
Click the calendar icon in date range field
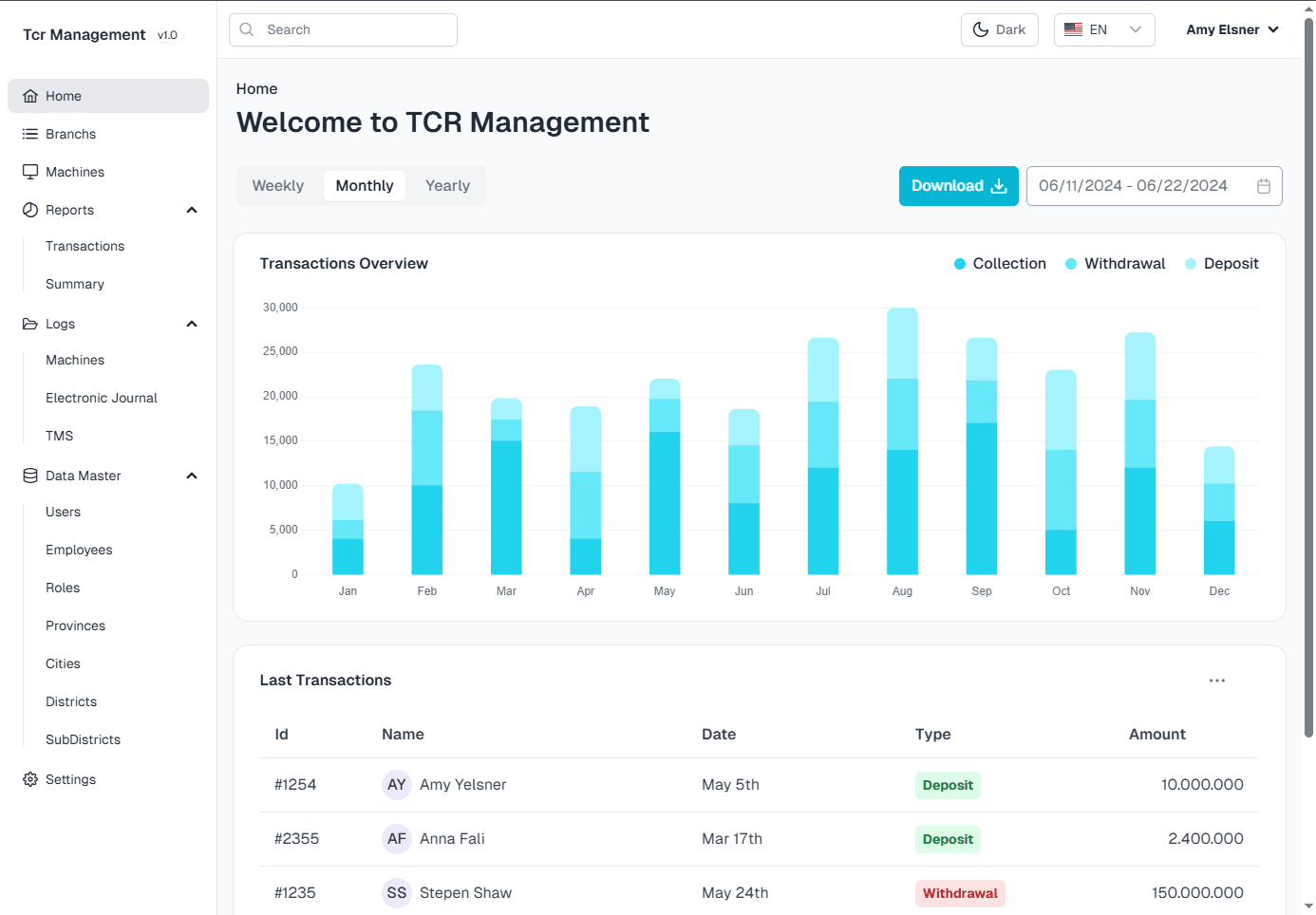[x=1264, y=186]
